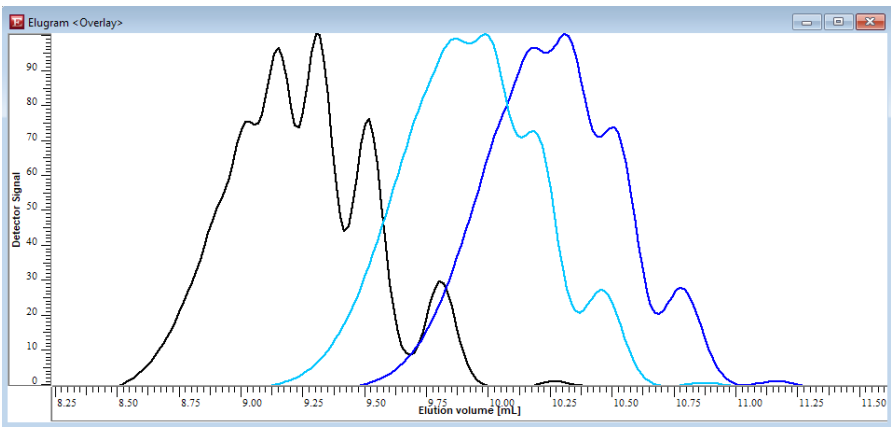Screen dimensions: 893x427
Task: Click the Elugram <Overlay> window title
Action: tap(76, 23)
